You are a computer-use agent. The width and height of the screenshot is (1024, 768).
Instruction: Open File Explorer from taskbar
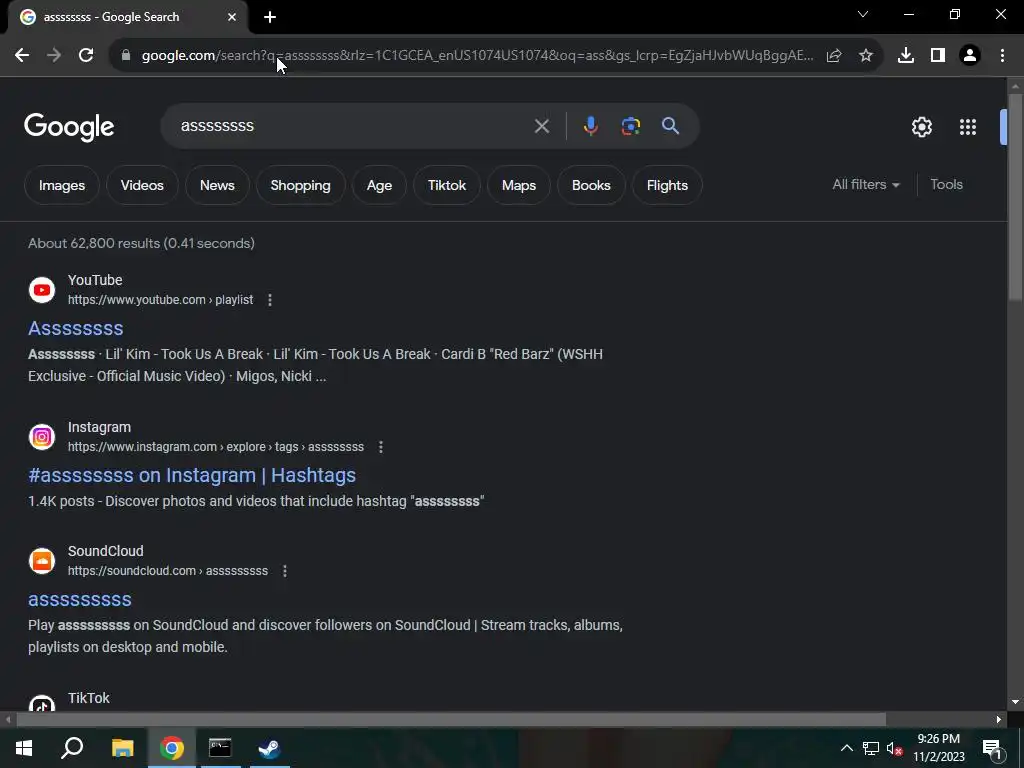point(122,748)
